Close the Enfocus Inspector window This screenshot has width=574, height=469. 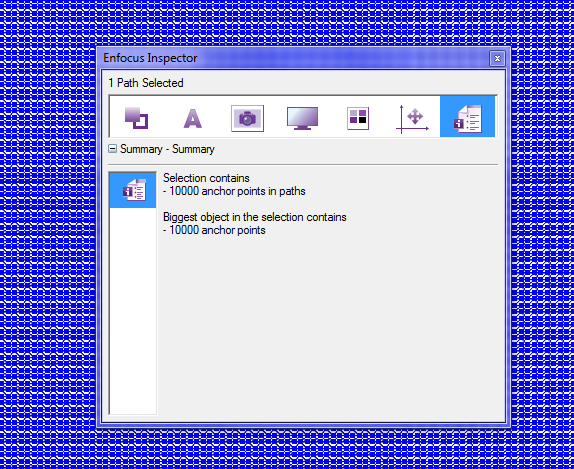pyautogui.click(x=497, y=59)
